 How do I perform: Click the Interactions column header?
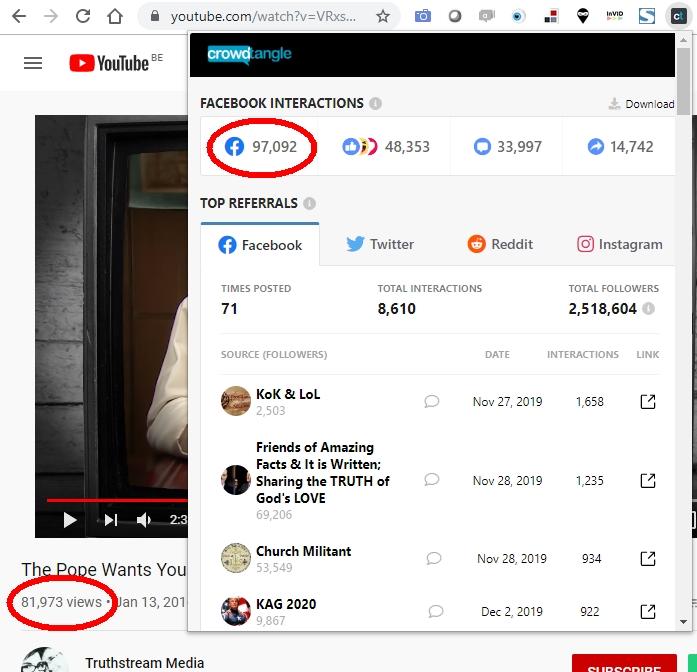coord(582,355)
